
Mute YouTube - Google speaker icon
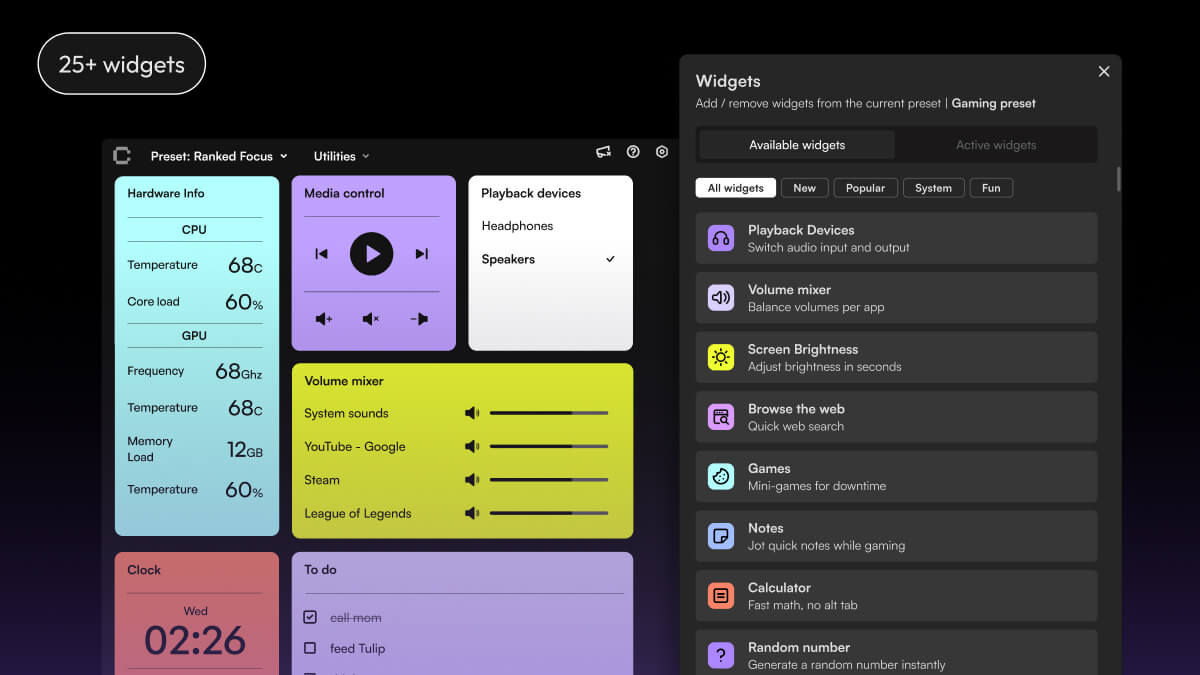(x=472, y=446)
